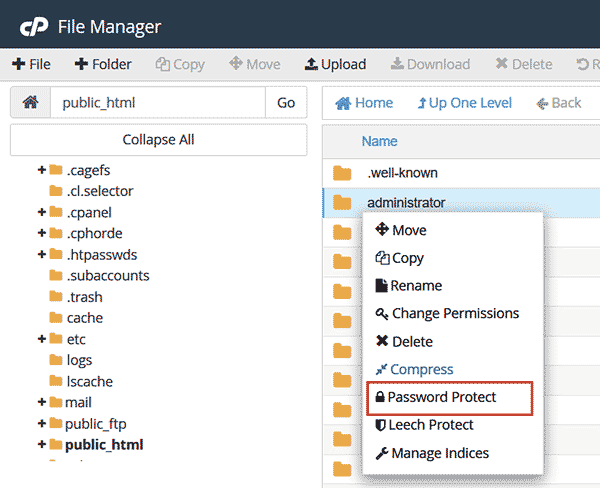This screenshot has width=600, height=488.
Task: Expand the .cphorde tree folder
Action: pos(42,233)
